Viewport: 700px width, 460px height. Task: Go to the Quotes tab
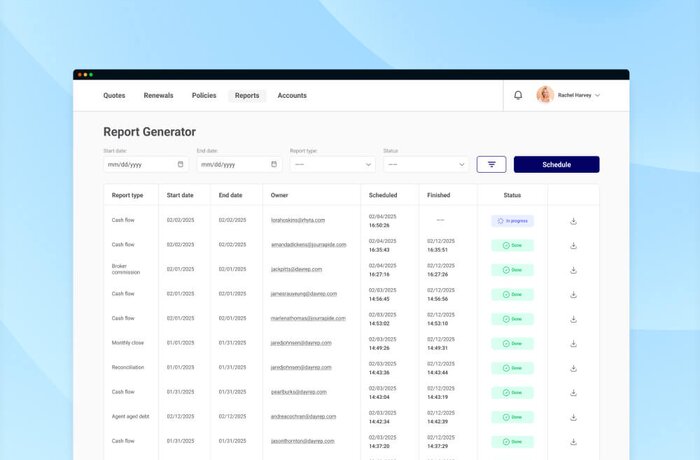114,96
